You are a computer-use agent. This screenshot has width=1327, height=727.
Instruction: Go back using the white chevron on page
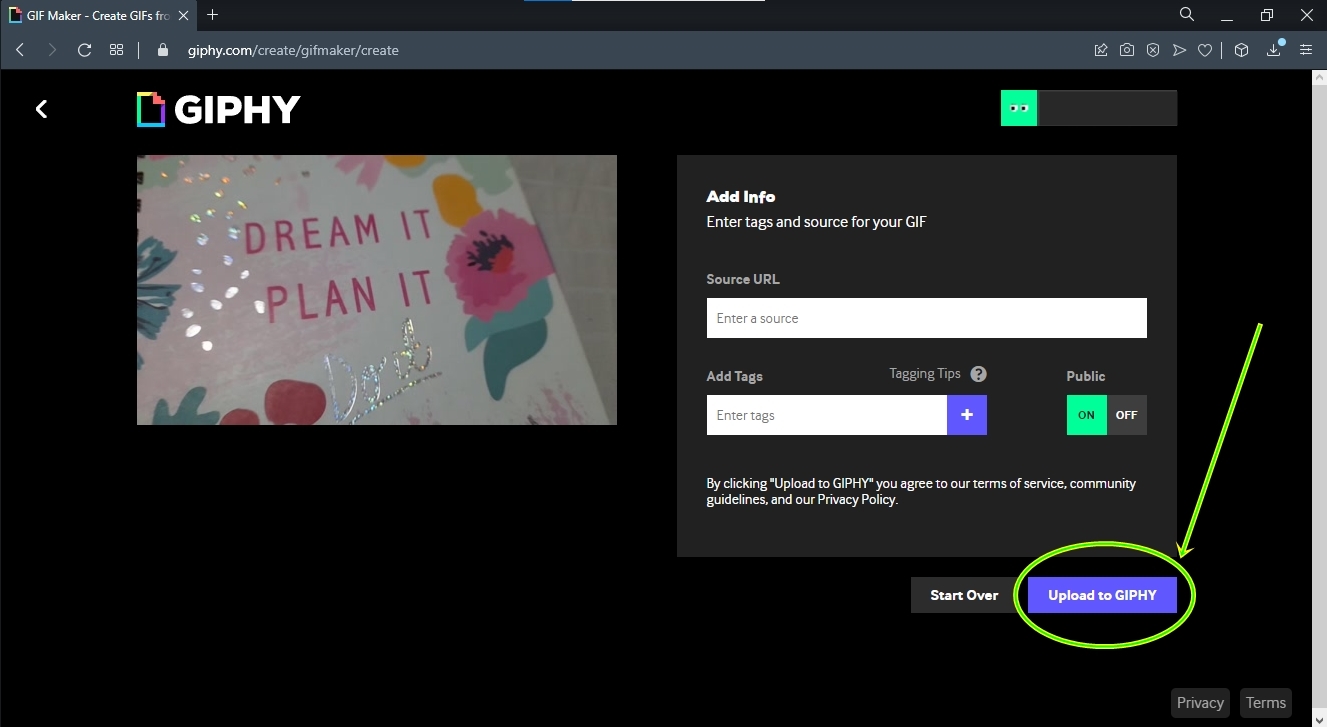(x=41, y=109)
